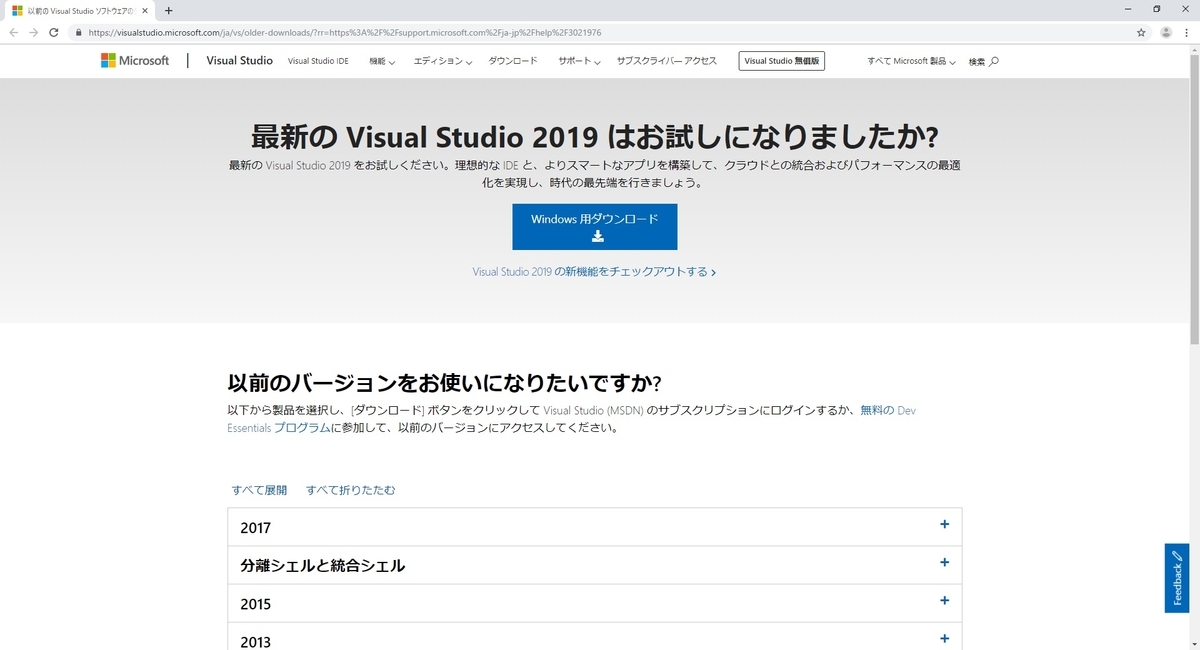
Task: Click すべて展開 link
Action: (259, 490)
